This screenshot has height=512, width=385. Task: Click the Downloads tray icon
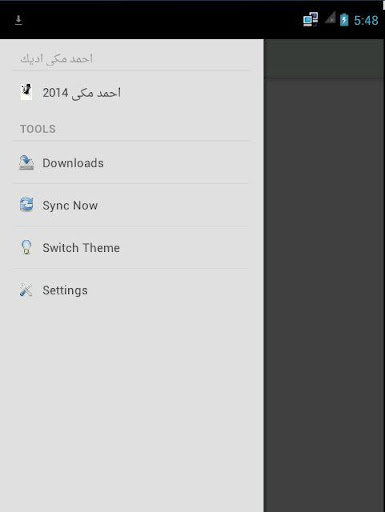[26, 163]
